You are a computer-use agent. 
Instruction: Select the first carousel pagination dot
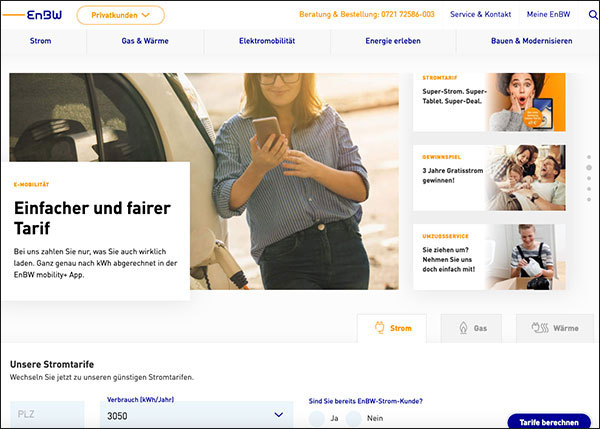[x=589, y=157]
